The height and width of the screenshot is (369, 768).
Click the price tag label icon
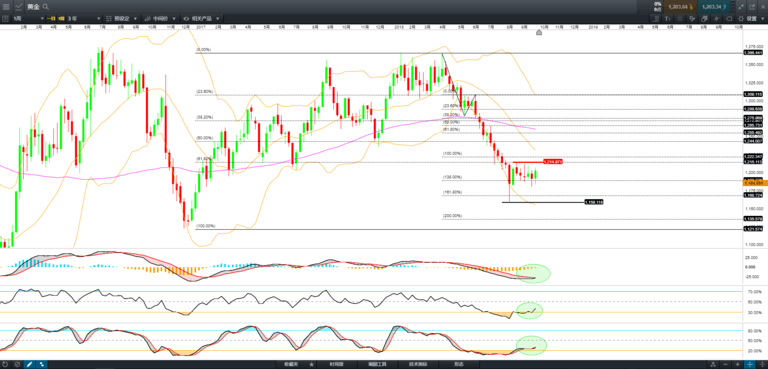coord(728,19)
